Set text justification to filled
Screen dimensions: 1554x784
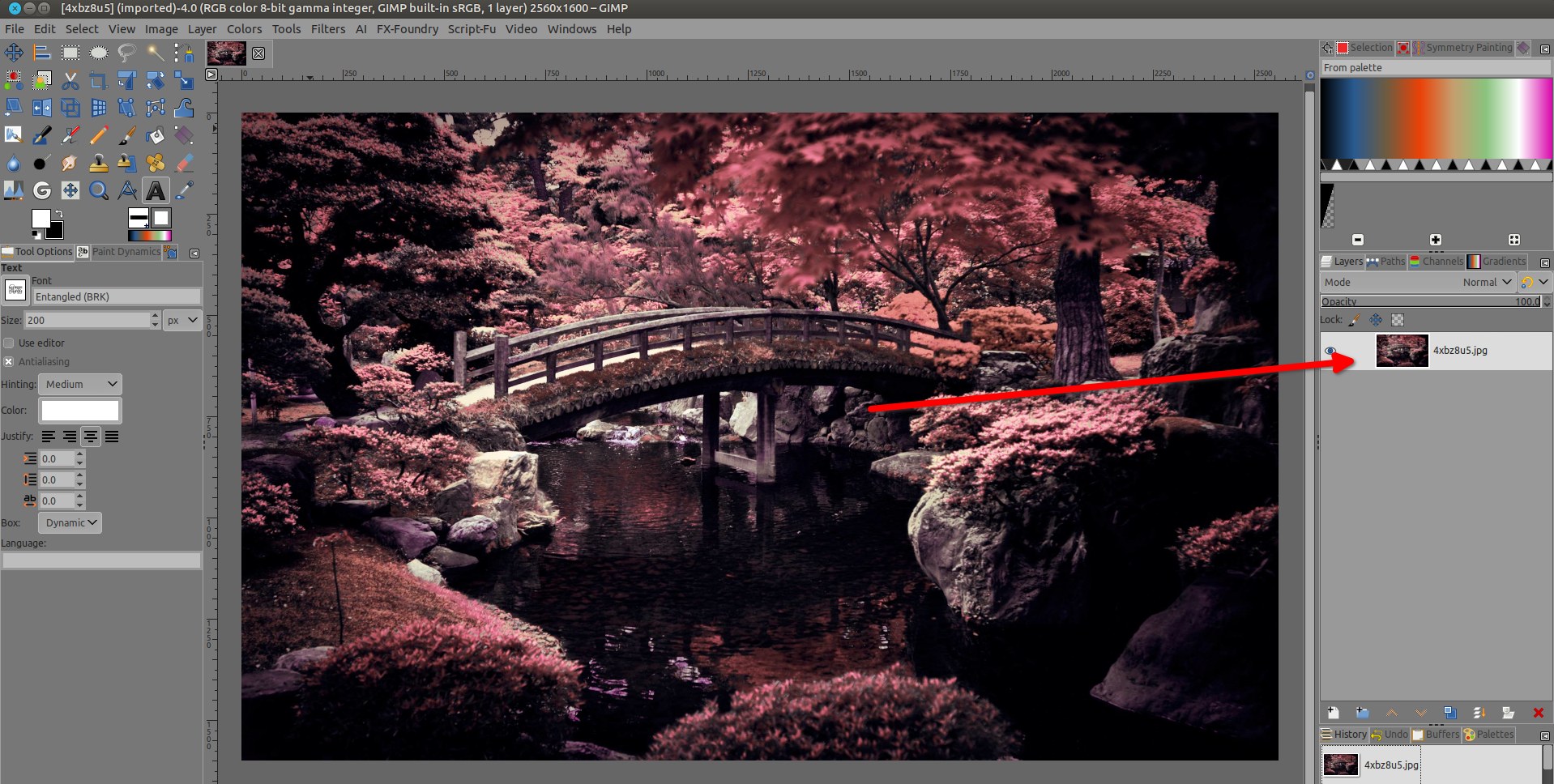[112, 437]
